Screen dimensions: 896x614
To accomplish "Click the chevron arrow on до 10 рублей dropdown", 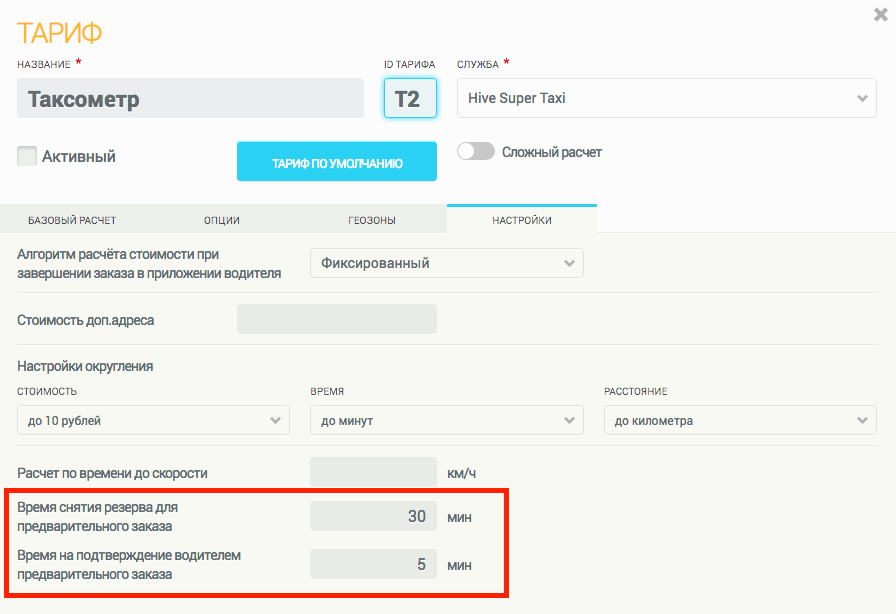I will [276, 421].
